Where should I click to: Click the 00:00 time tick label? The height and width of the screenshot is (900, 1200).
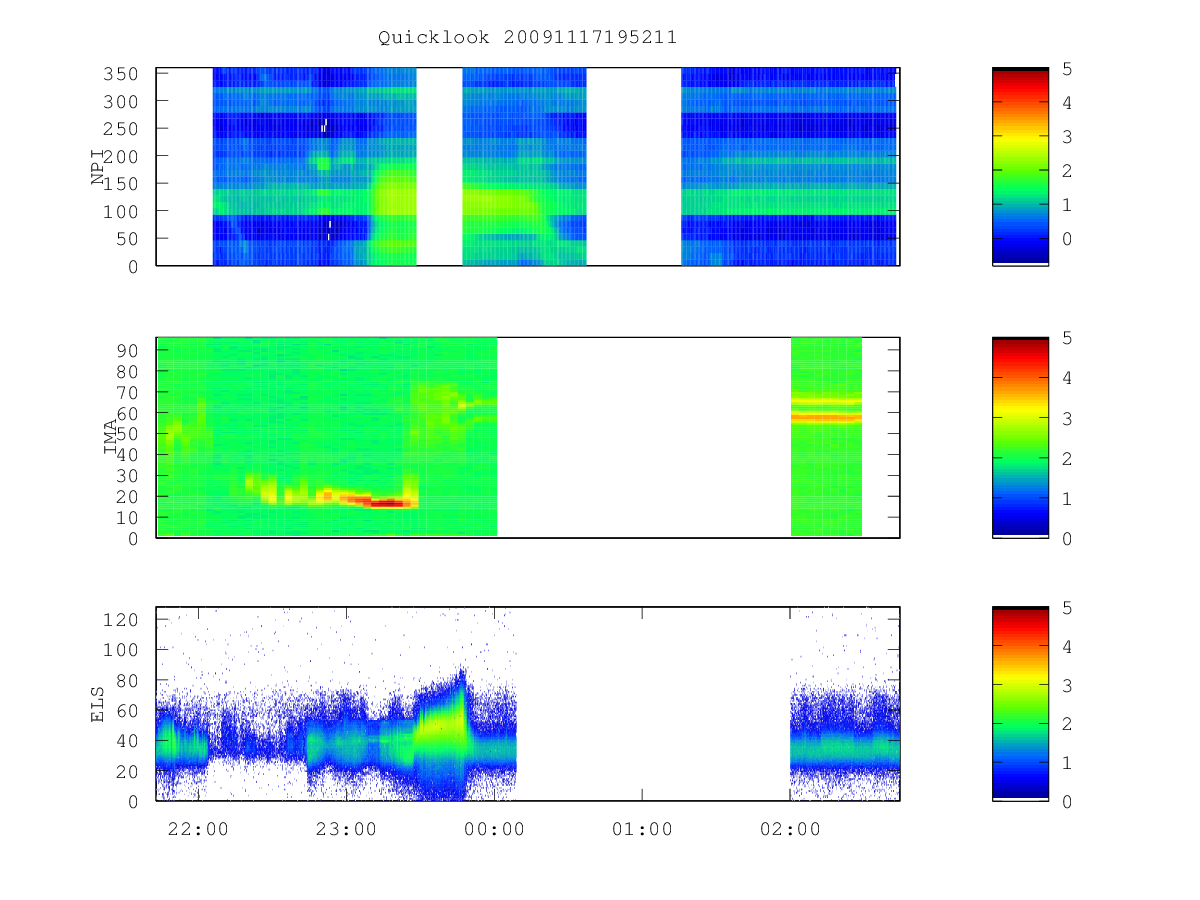494,829
